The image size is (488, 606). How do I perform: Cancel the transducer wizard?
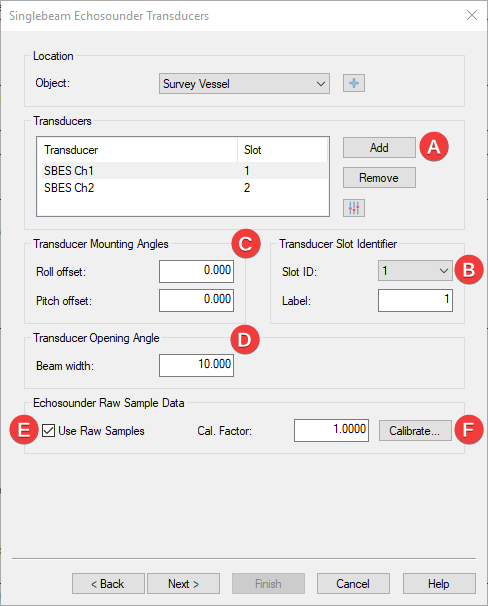coord(353,584)
